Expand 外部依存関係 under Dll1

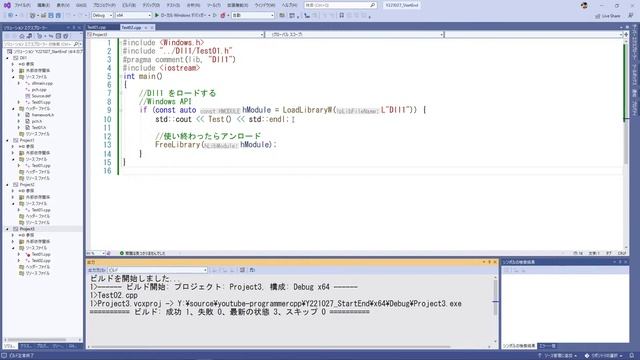click(x=13, y=71)
